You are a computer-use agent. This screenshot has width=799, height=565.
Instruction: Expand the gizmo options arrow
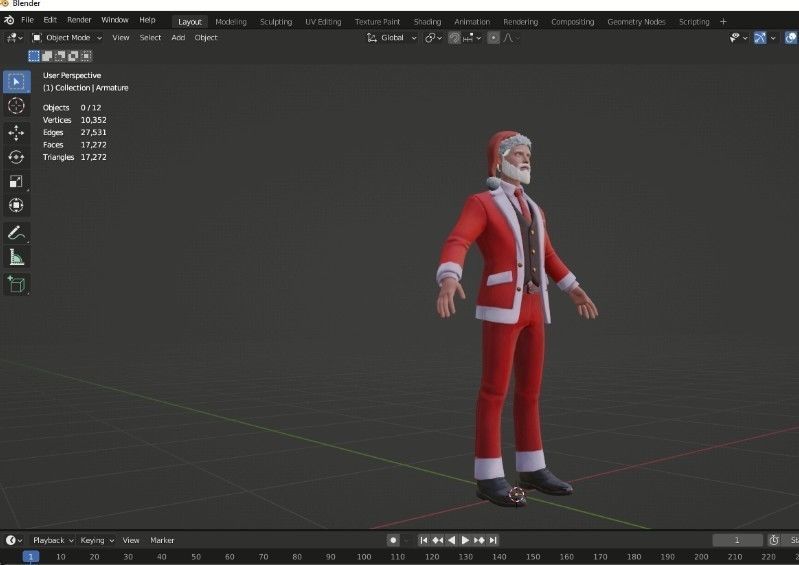pyautogui.click(x=773, y=38)
